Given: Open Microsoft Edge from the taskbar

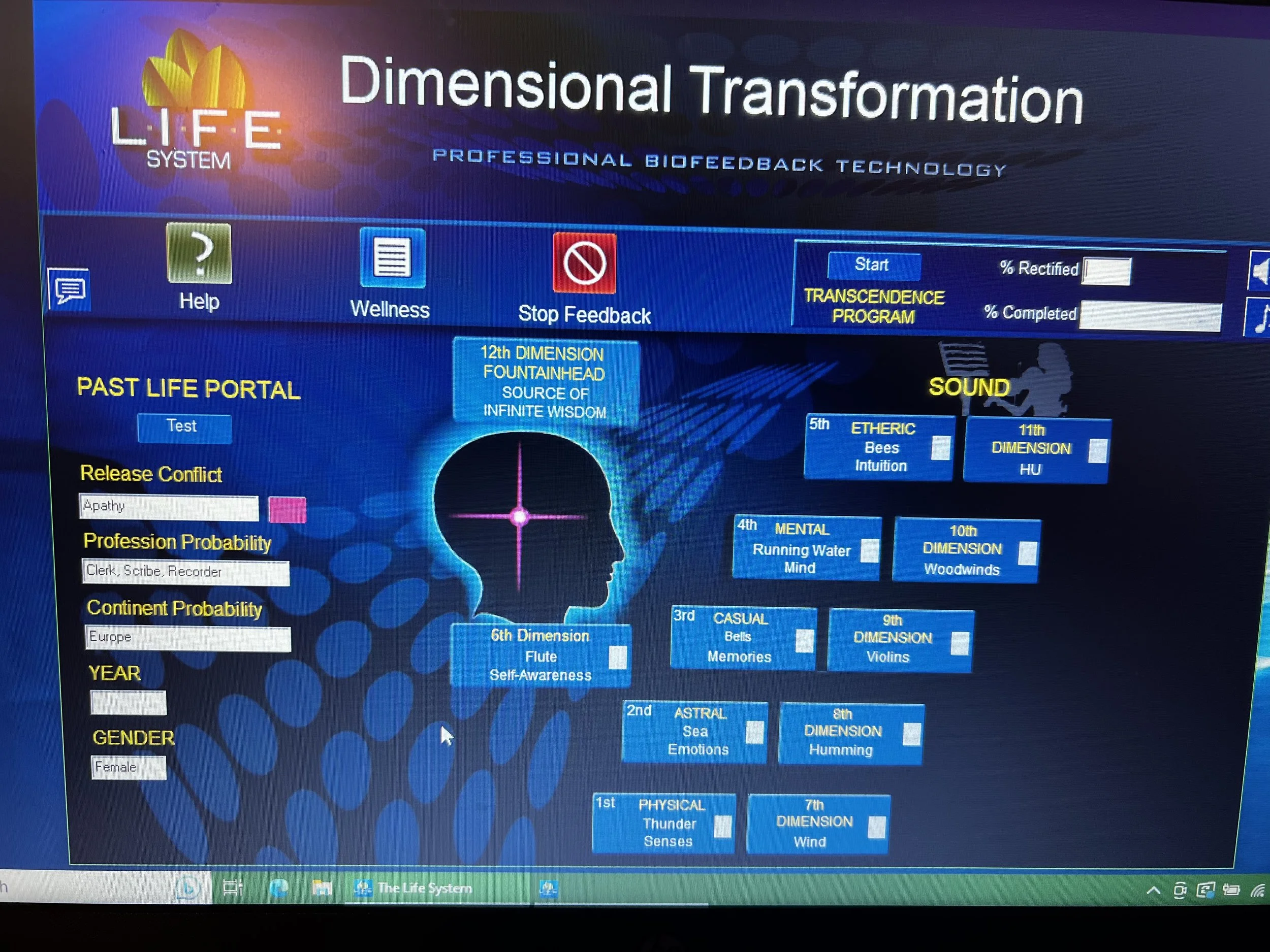Looking at the screenshot, I should point(279,889).
